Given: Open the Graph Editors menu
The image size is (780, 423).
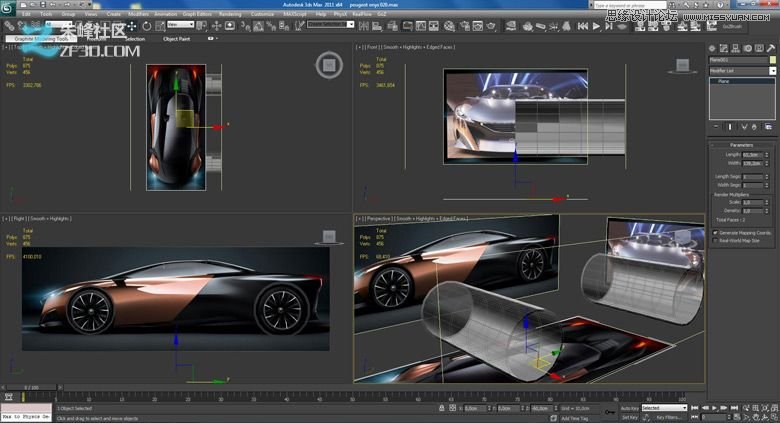Looking at the screenshot, I should coord(195,14).
